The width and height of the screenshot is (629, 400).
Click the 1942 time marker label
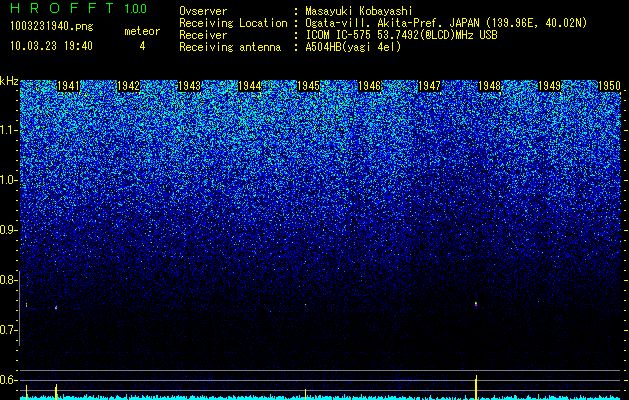pyautogui.click(x=128, y=86)
